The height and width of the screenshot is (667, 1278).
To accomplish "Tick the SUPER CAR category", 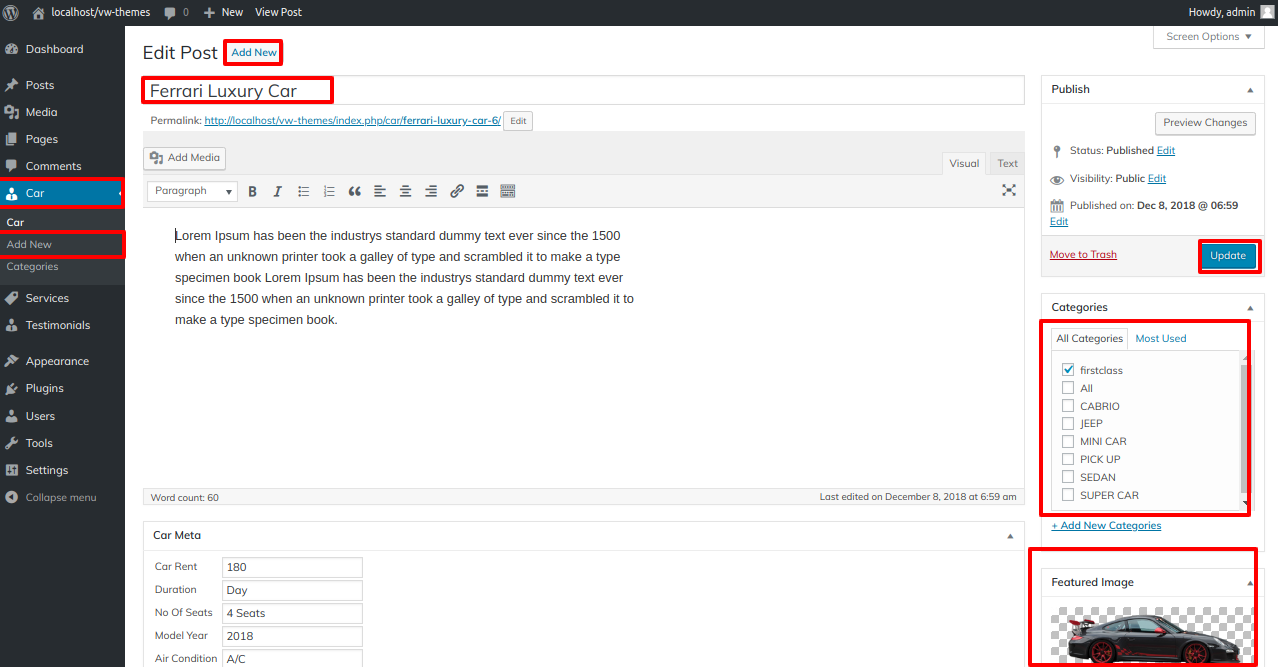I will pos(1068,495).
